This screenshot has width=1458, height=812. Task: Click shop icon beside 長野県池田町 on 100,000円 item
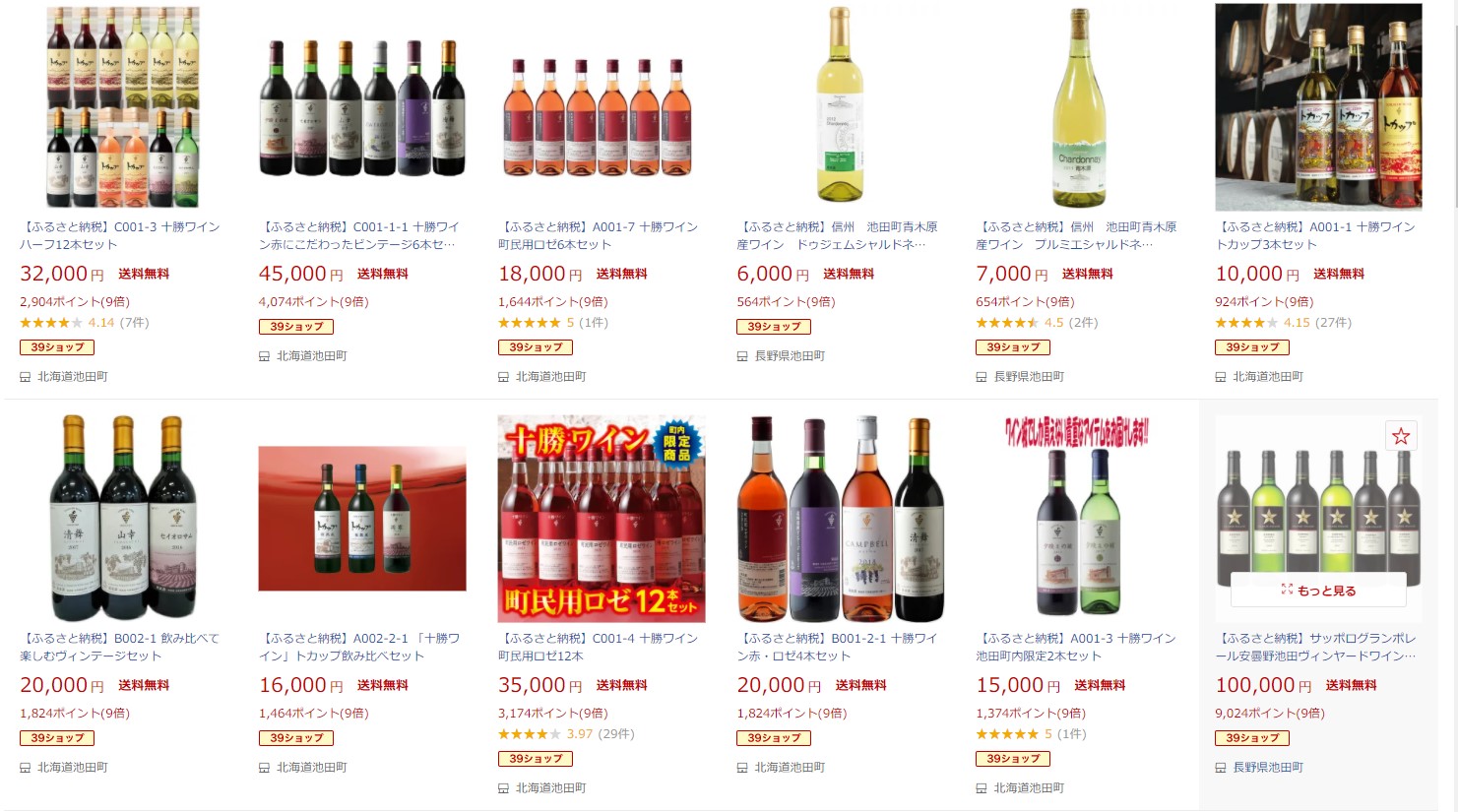tap(1221, 768)
